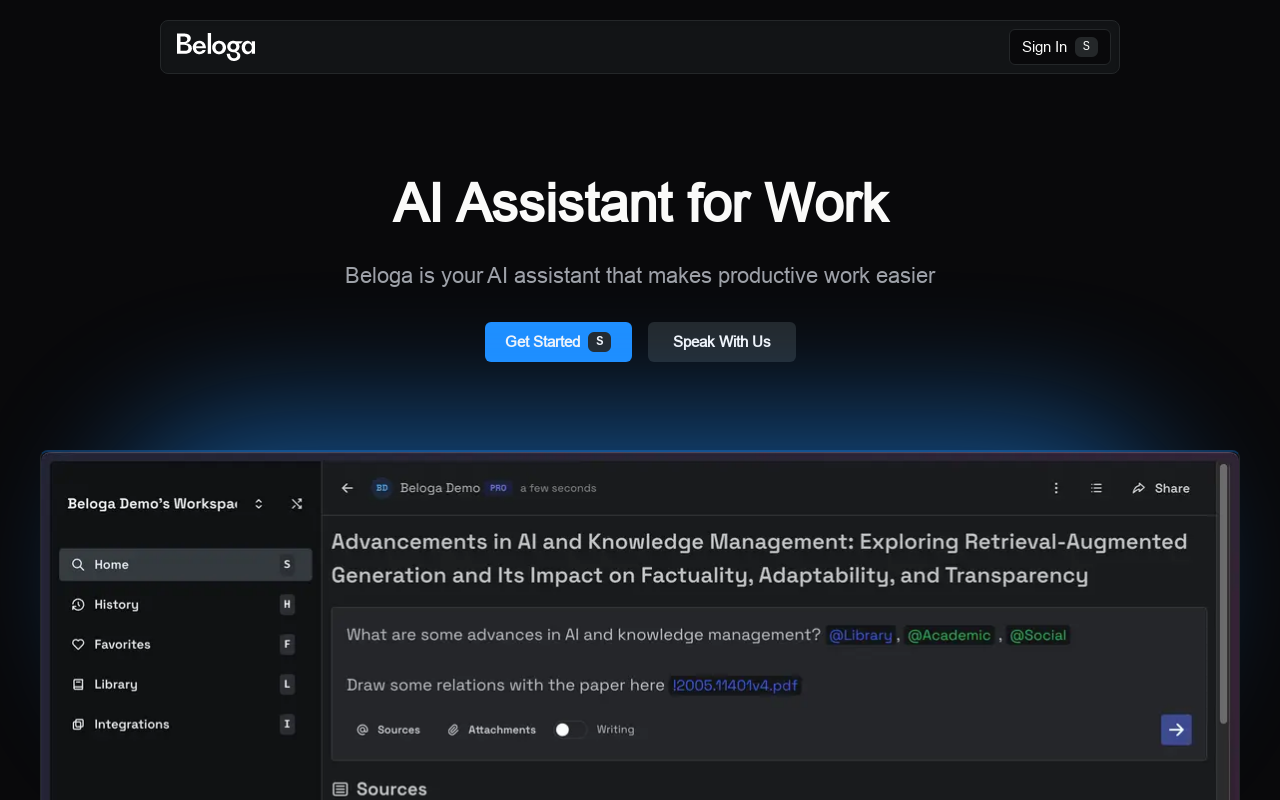Click the @Social mention tag

(x=1038, y=635)
